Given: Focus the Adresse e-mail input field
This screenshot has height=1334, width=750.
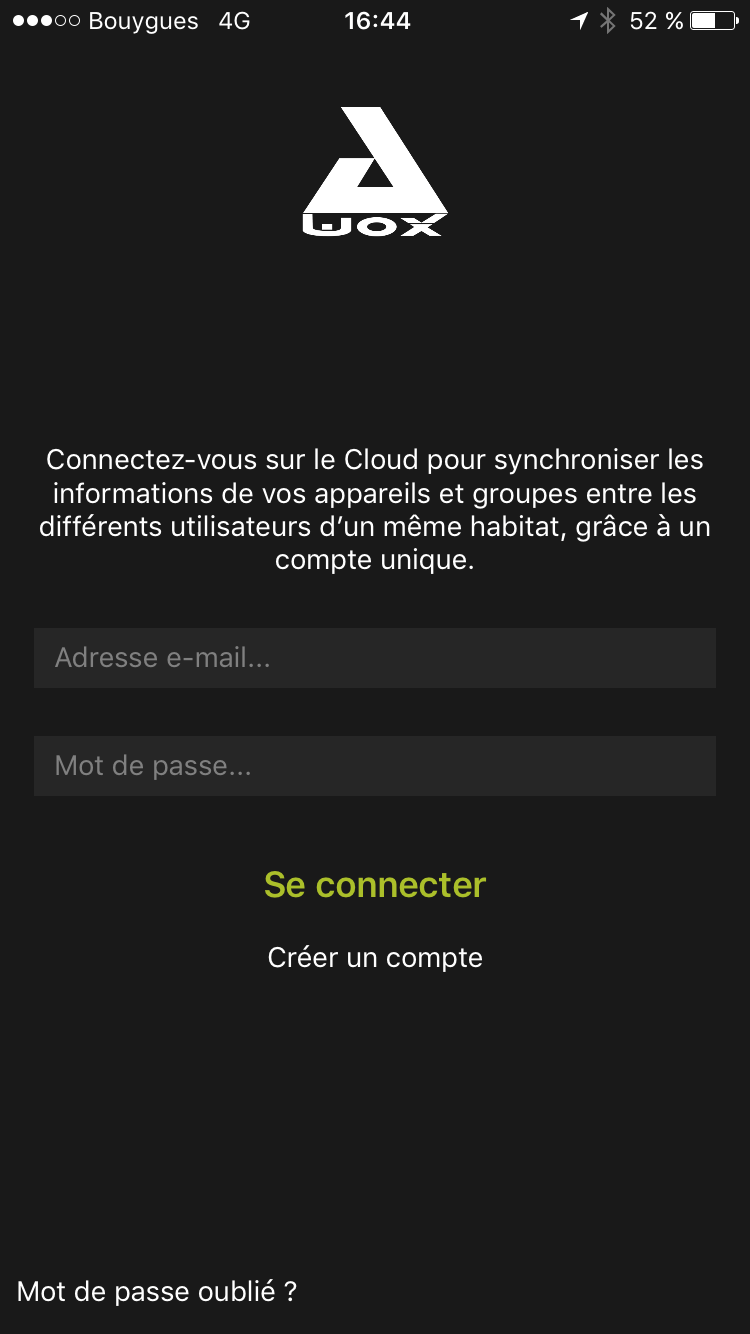Looking at the screenshot, I should point(375,658).
